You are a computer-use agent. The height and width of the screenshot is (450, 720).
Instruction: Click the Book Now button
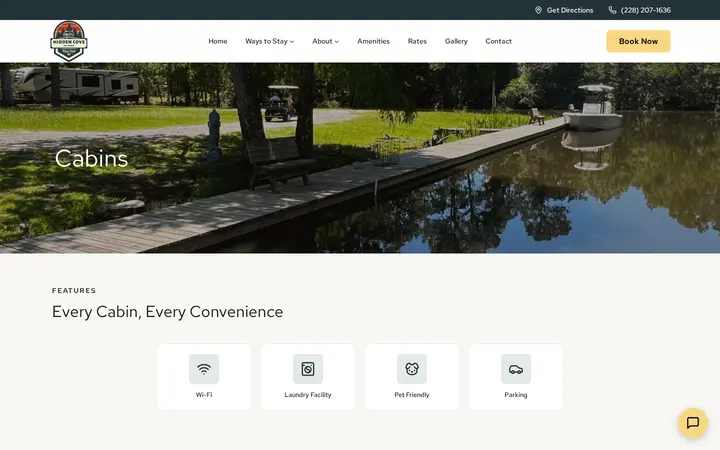(638, 41)
